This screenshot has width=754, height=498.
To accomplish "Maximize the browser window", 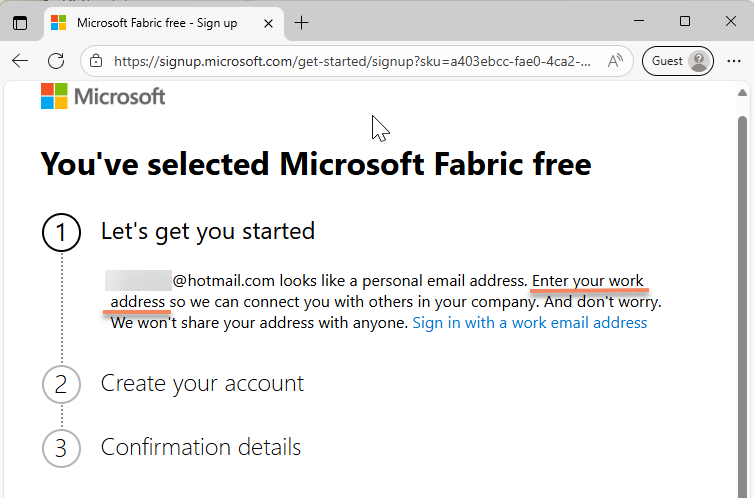I will click(685, 22).
